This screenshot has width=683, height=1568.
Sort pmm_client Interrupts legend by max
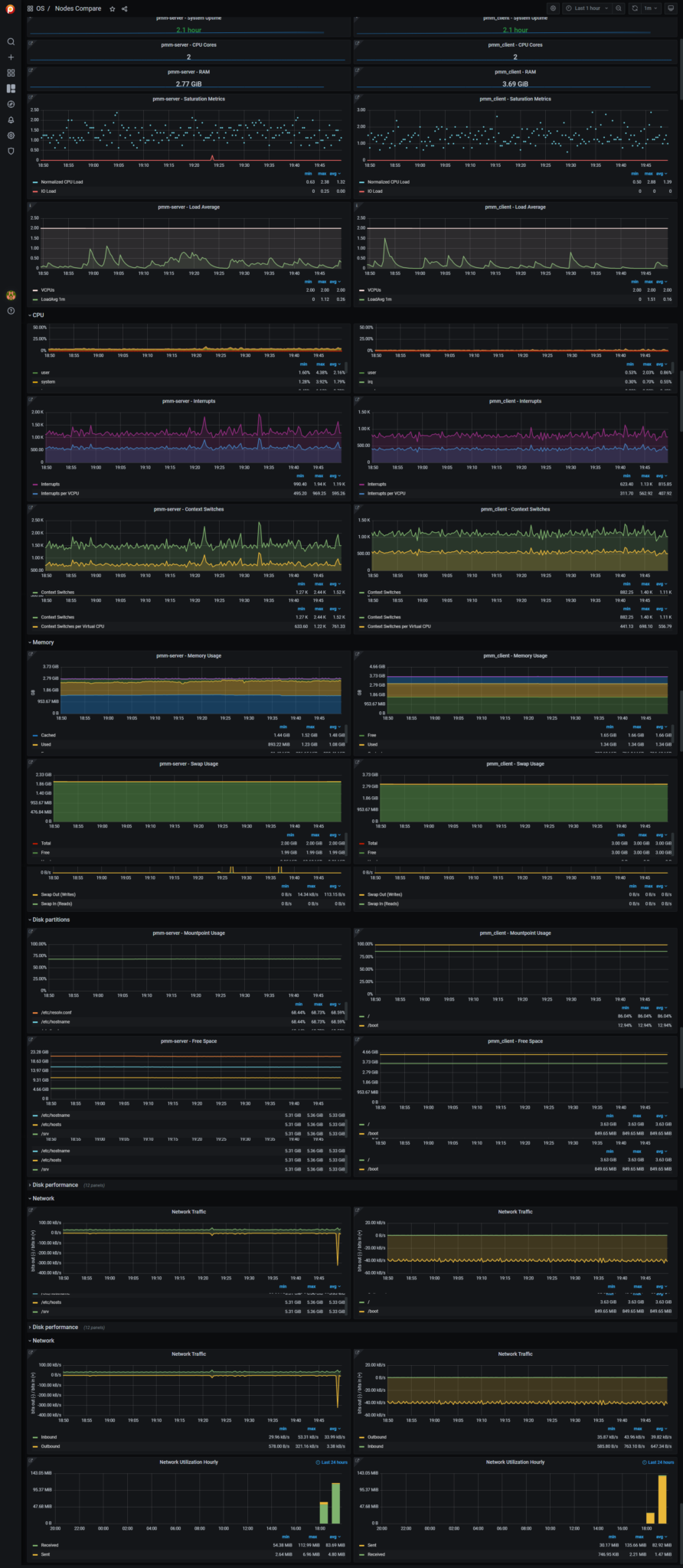(x=649, y=475)
